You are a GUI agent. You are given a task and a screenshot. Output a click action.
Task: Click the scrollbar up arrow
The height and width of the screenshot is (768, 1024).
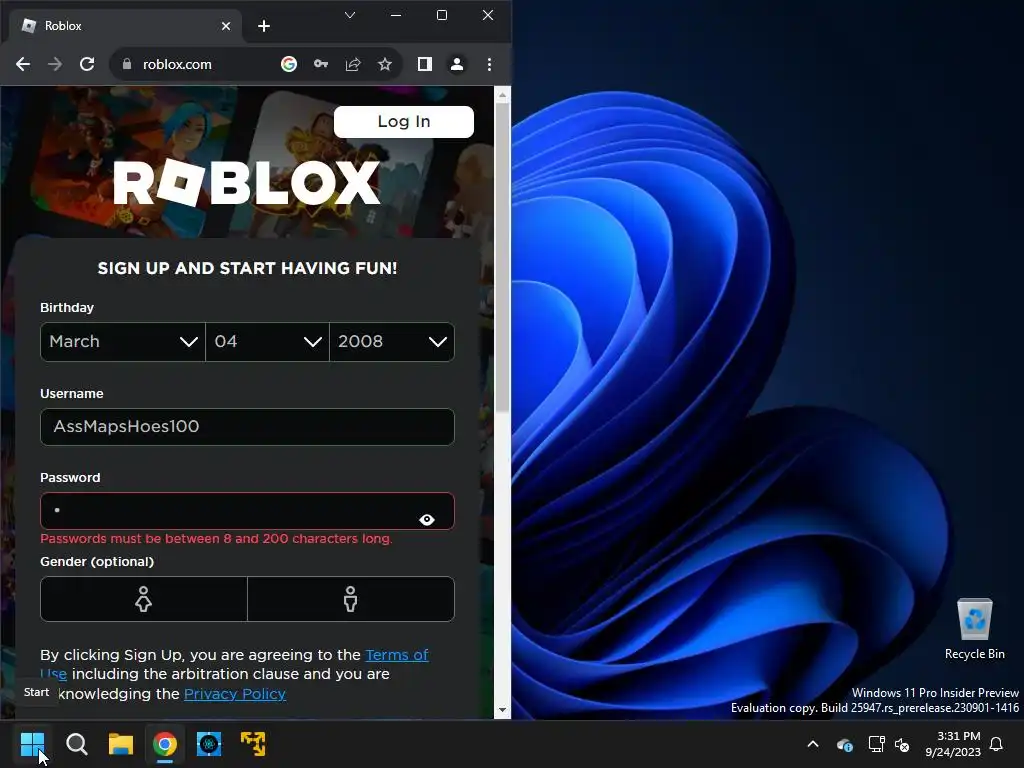pyautogui.click(x=502, y=95)
